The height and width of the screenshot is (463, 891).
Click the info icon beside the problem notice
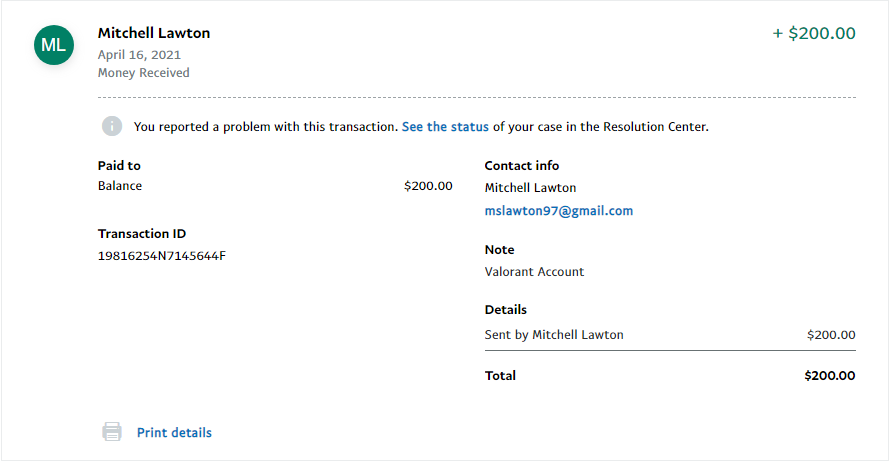coord(112,127)
